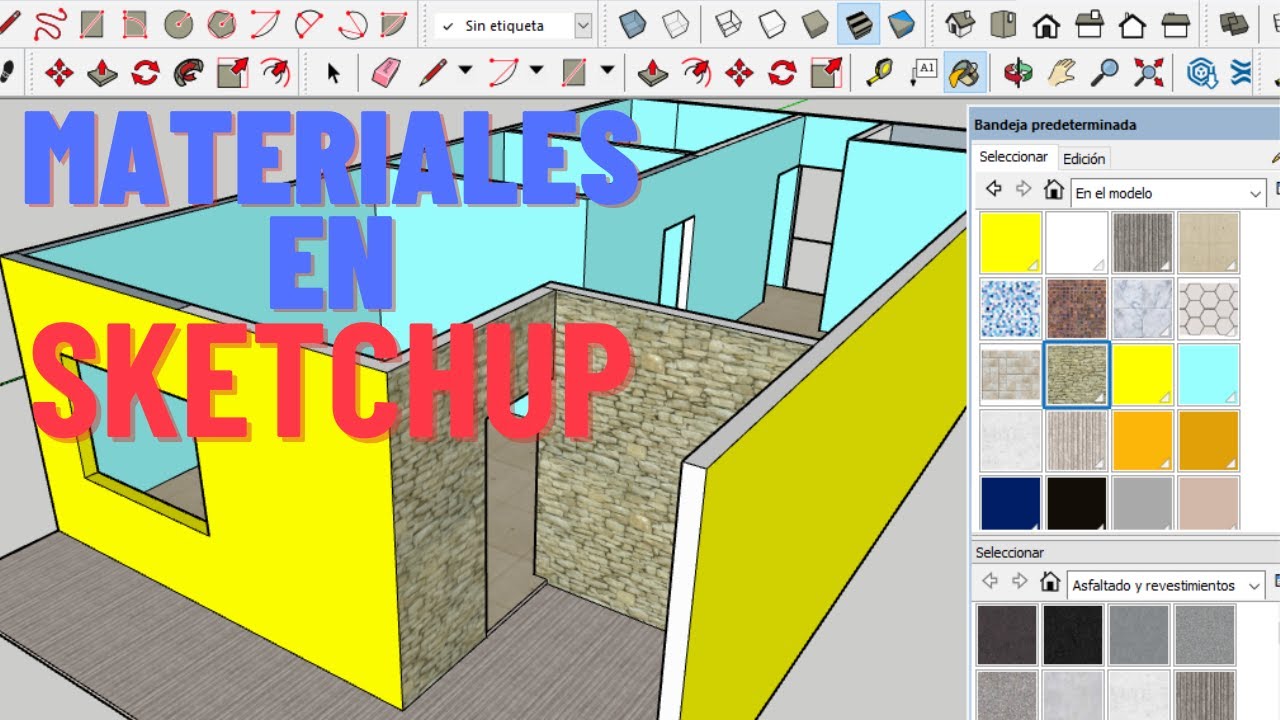Select the hexagon tile material
1280x720 pixels.
(x=1208, y=308)
